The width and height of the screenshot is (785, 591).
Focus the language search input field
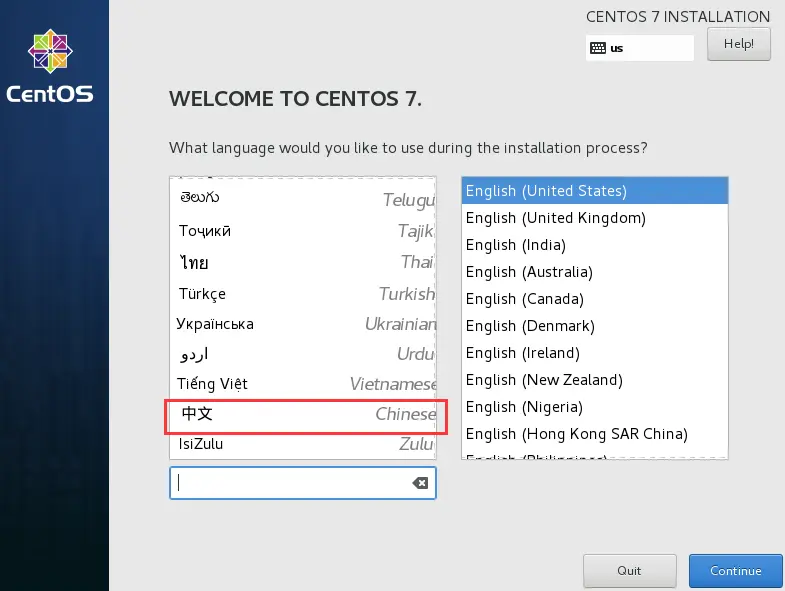coord(303,483)
